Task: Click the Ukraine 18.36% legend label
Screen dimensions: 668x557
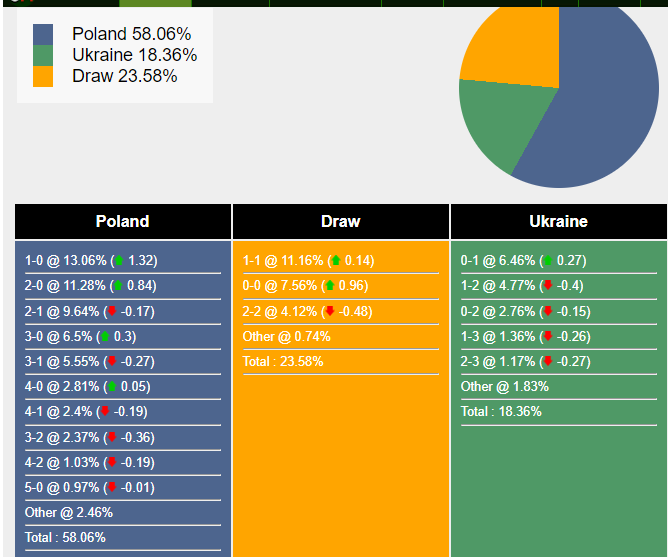Action: click(134, 56)
